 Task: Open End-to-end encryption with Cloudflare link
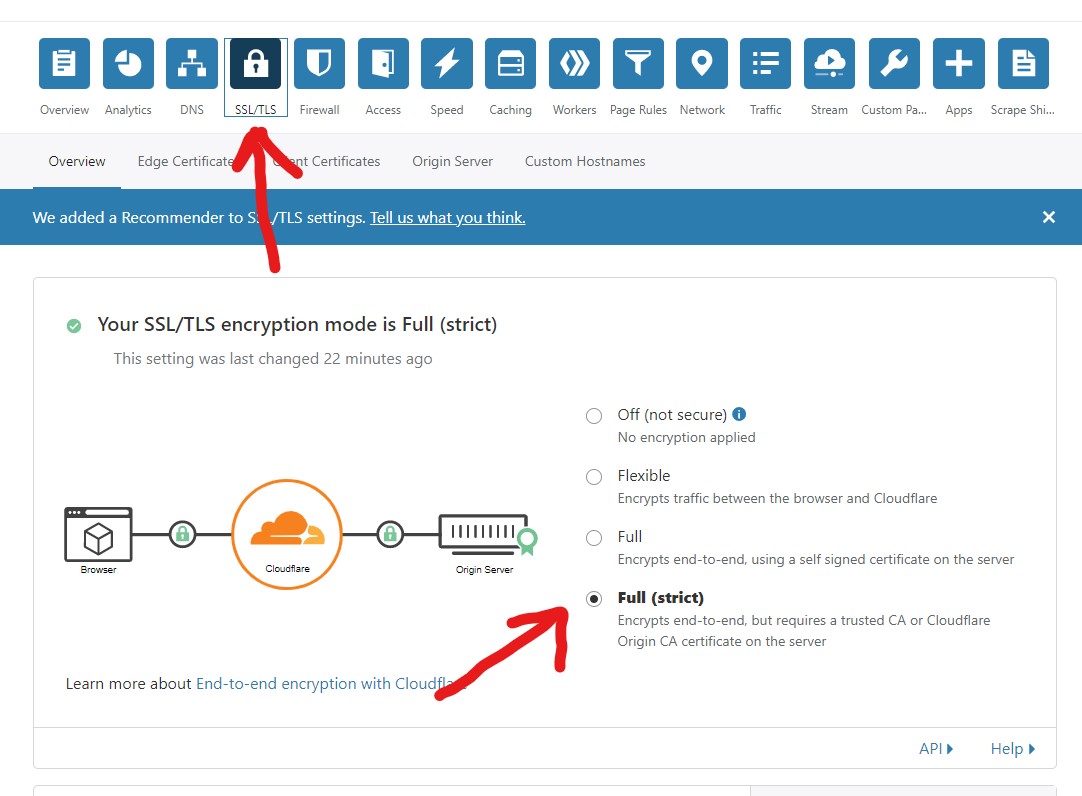click(331, 684)
